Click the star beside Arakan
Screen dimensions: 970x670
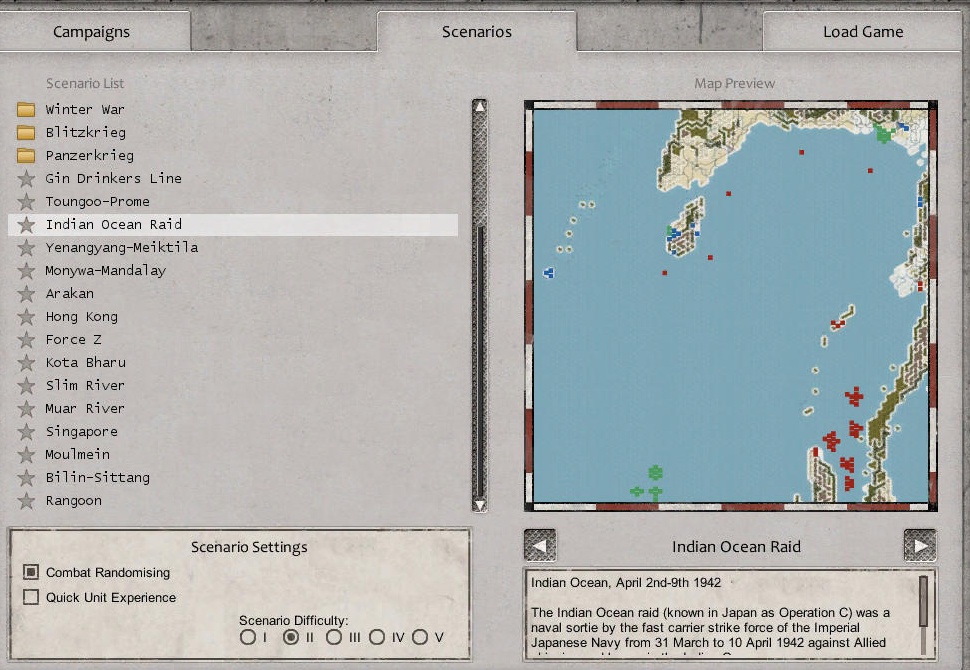pos(26,294)
